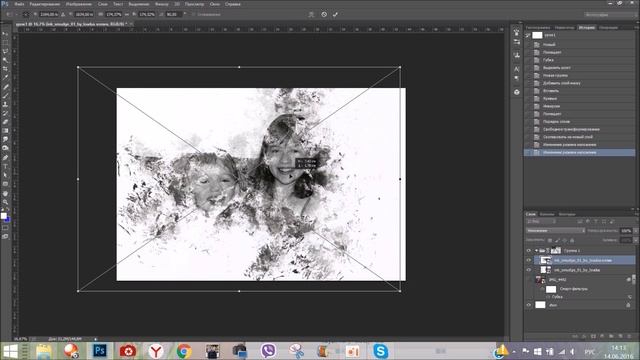
Task: Set history brush source on урок1 snapshot
Action: tap(528, 35)
